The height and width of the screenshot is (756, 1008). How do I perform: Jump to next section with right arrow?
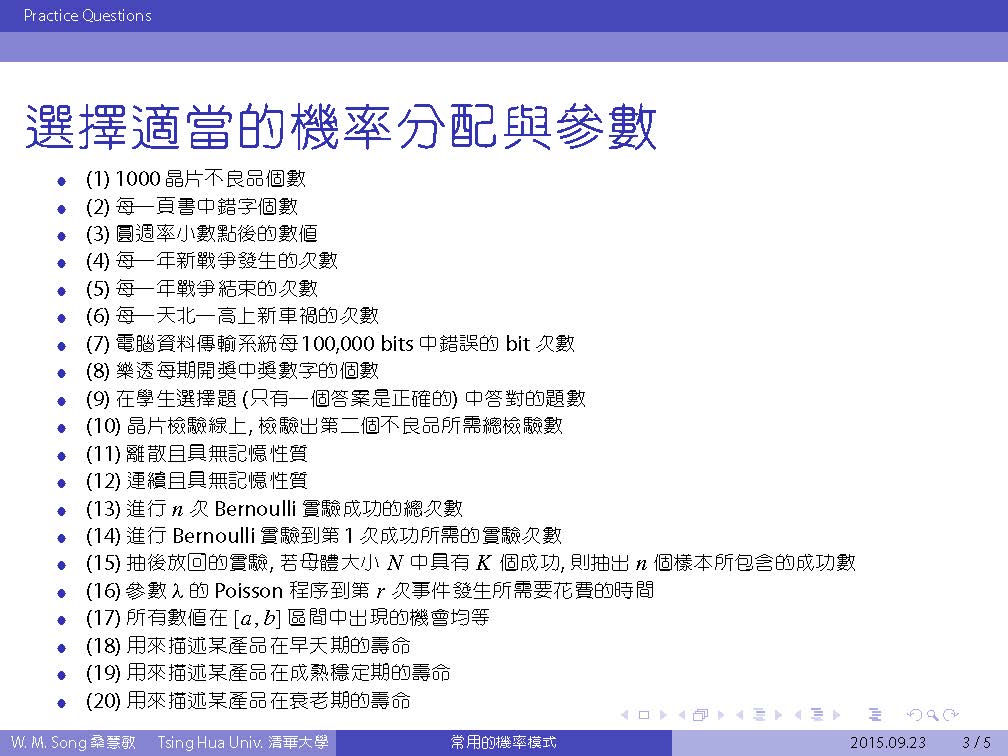click(836, 715)
